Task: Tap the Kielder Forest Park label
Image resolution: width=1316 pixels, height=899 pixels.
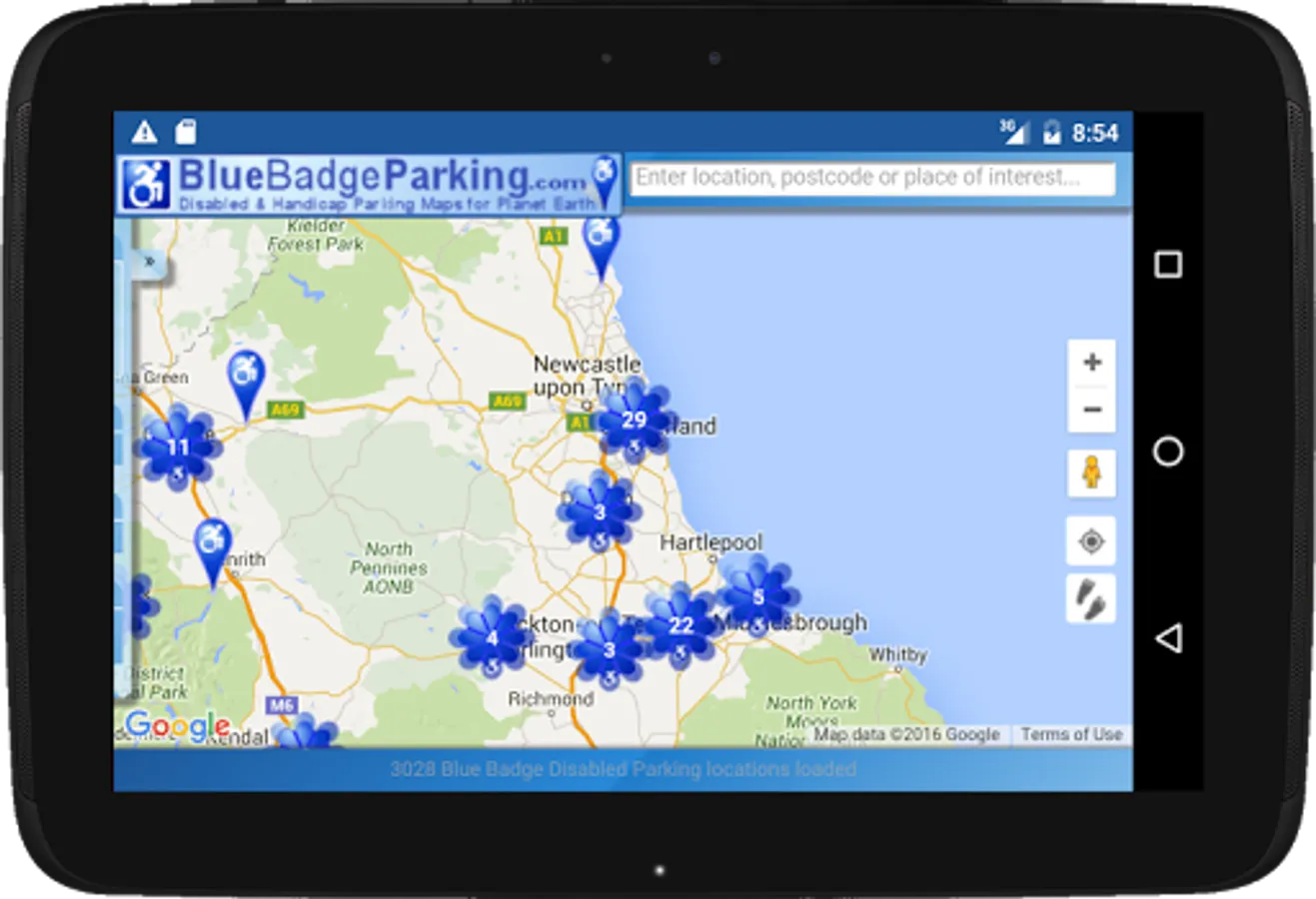Action: tap(315, 235)
